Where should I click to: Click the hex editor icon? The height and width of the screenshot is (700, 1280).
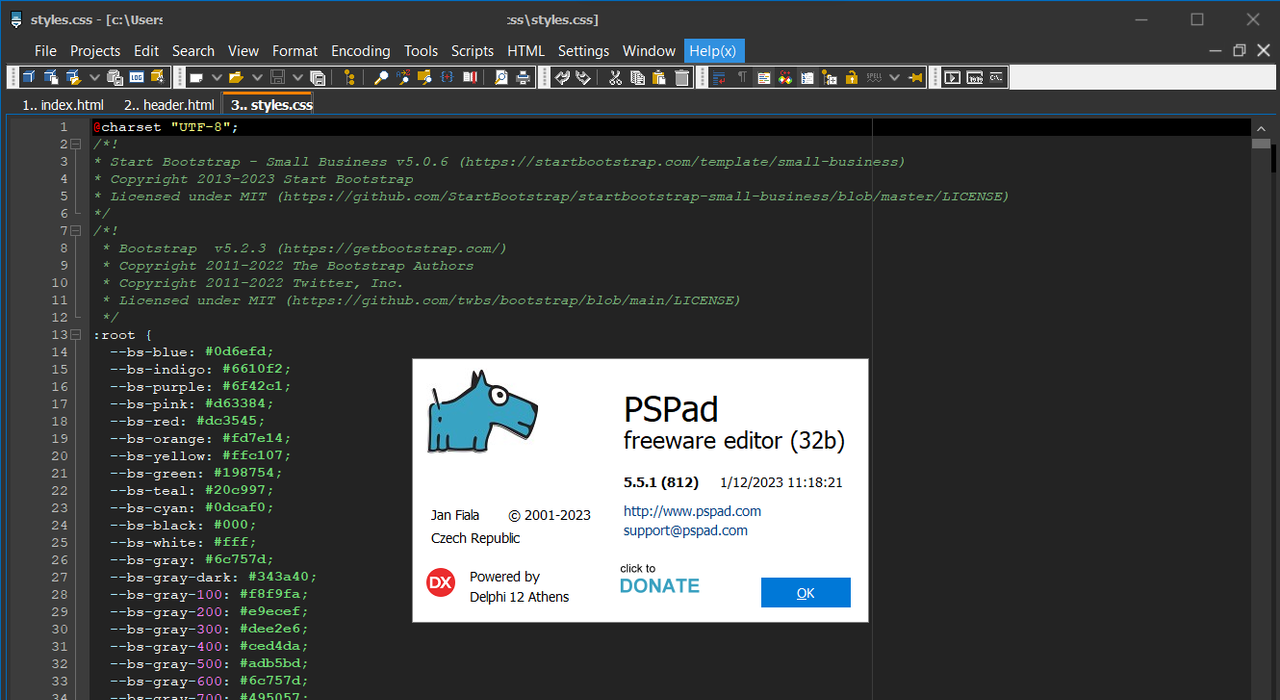pos(974,77)
